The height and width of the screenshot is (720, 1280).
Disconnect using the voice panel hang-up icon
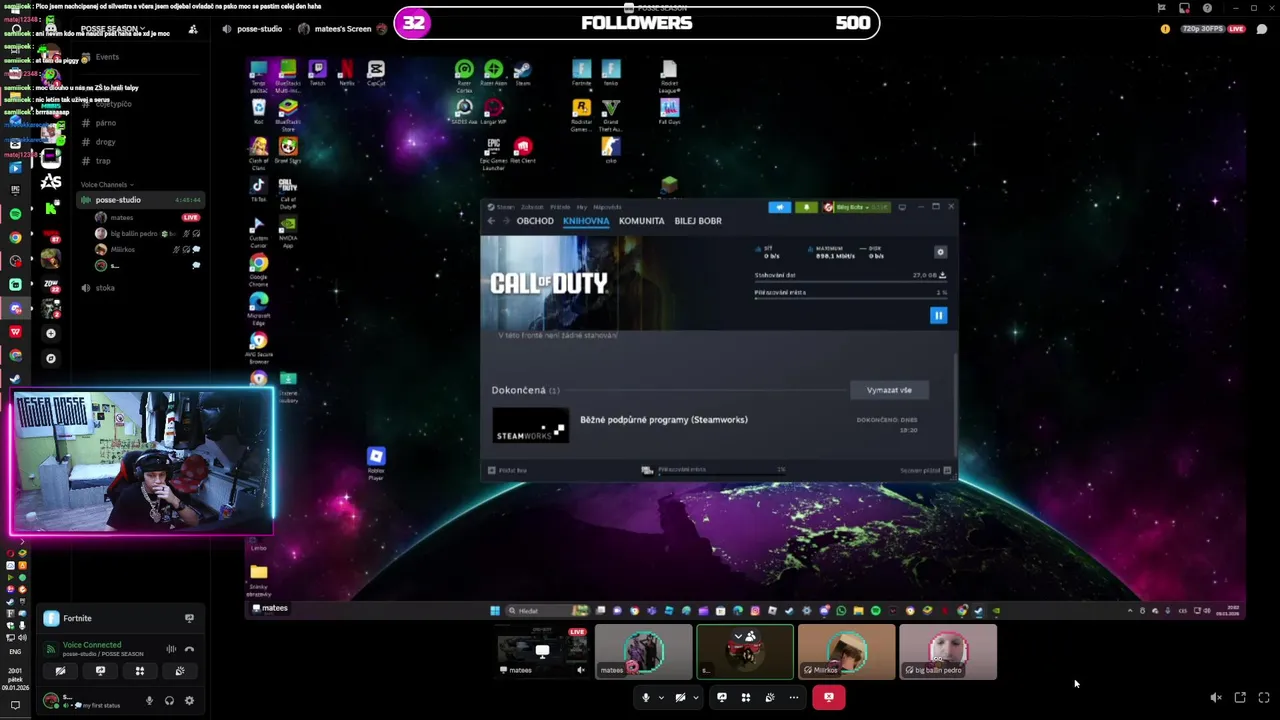coord(189,649)
